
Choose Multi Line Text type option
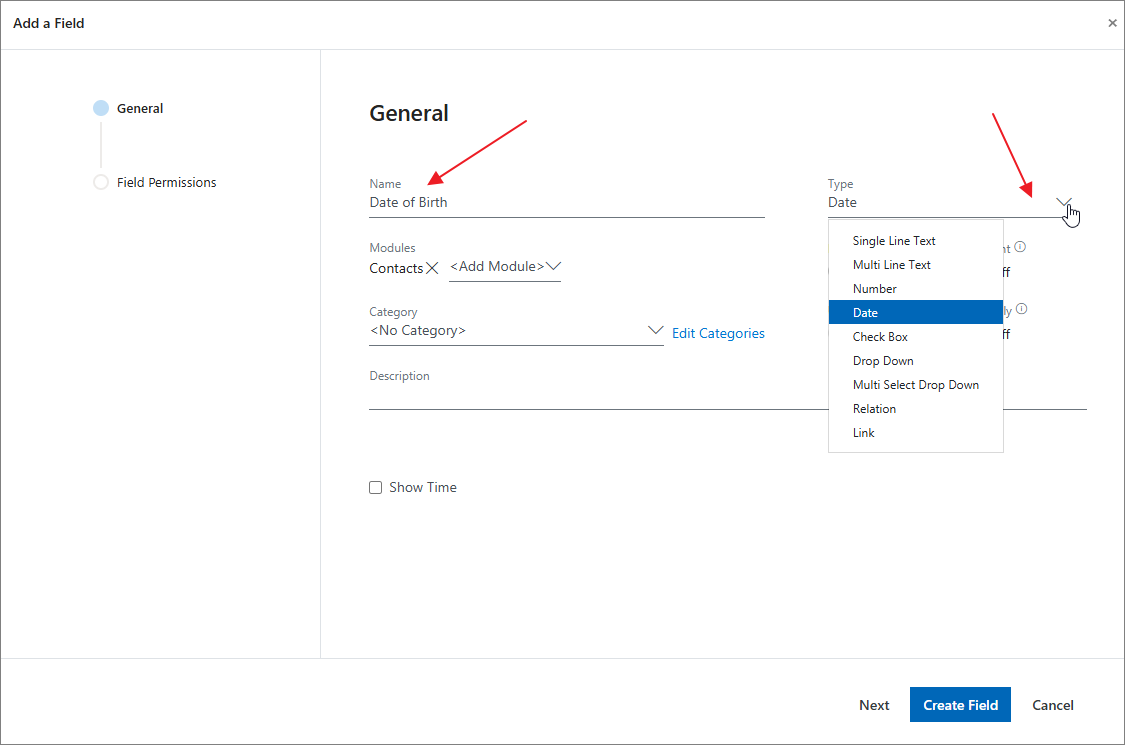pos(891,265)
